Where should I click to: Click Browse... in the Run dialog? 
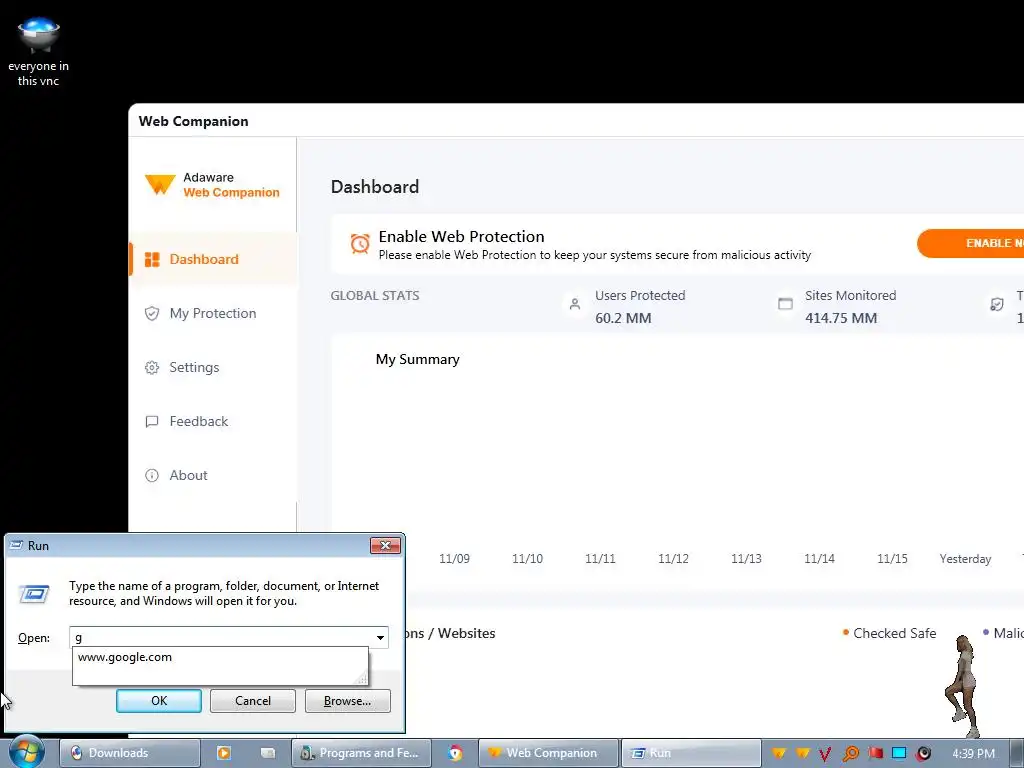pos(347,701)
